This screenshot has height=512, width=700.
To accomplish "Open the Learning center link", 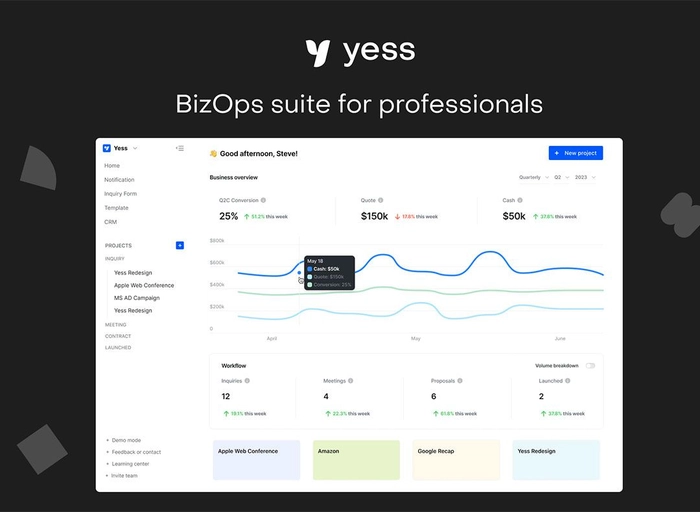I will (129, 464).
